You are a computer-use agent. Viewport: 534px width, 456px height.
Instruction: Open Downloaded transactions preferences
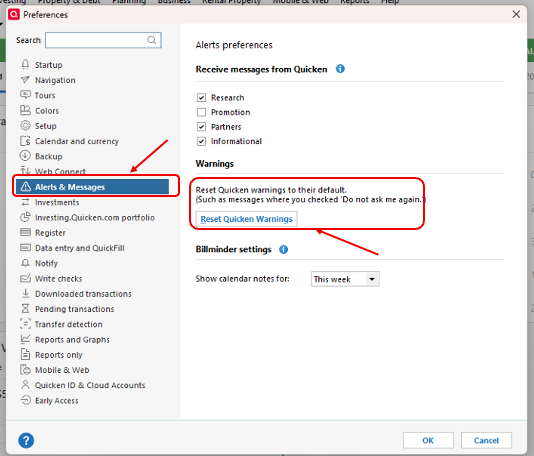tap(83, 294)
